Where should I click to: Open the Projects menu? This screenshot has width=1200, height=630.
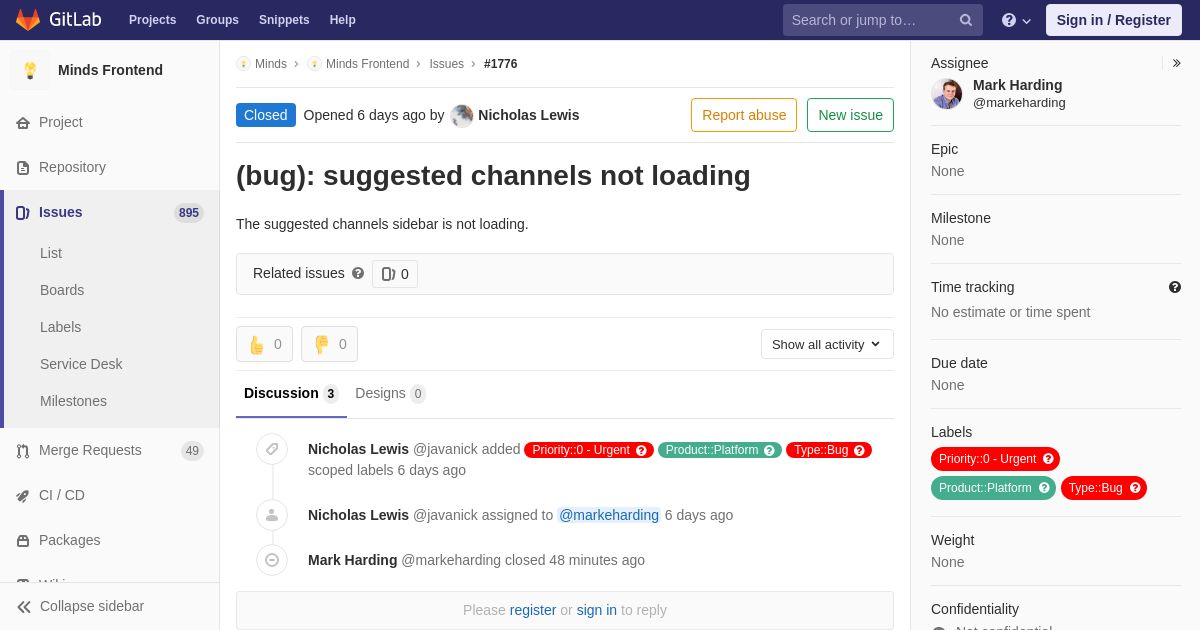[x=152, y=20]
